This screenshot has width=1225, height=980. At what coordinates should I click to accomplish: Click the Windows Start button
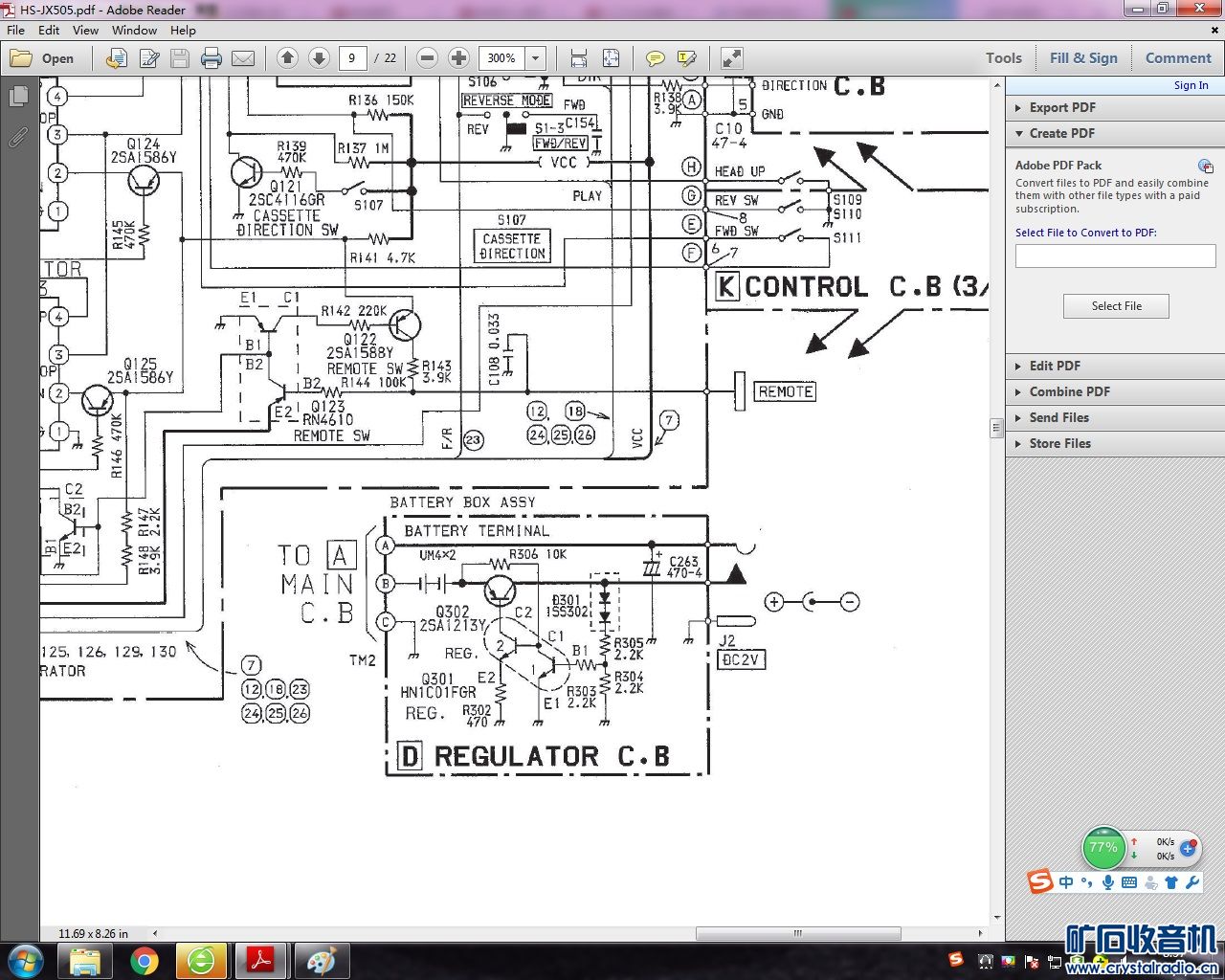click(x=25, y=961)
